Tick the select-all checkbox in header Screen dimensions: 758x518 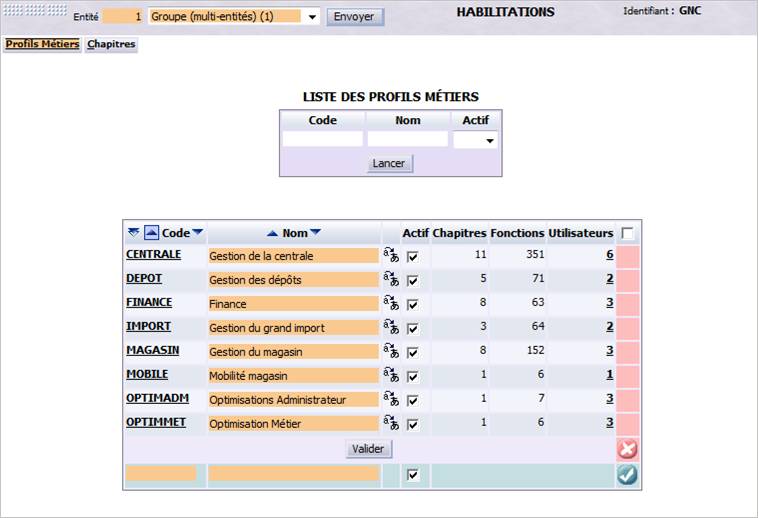coord(627,233)
